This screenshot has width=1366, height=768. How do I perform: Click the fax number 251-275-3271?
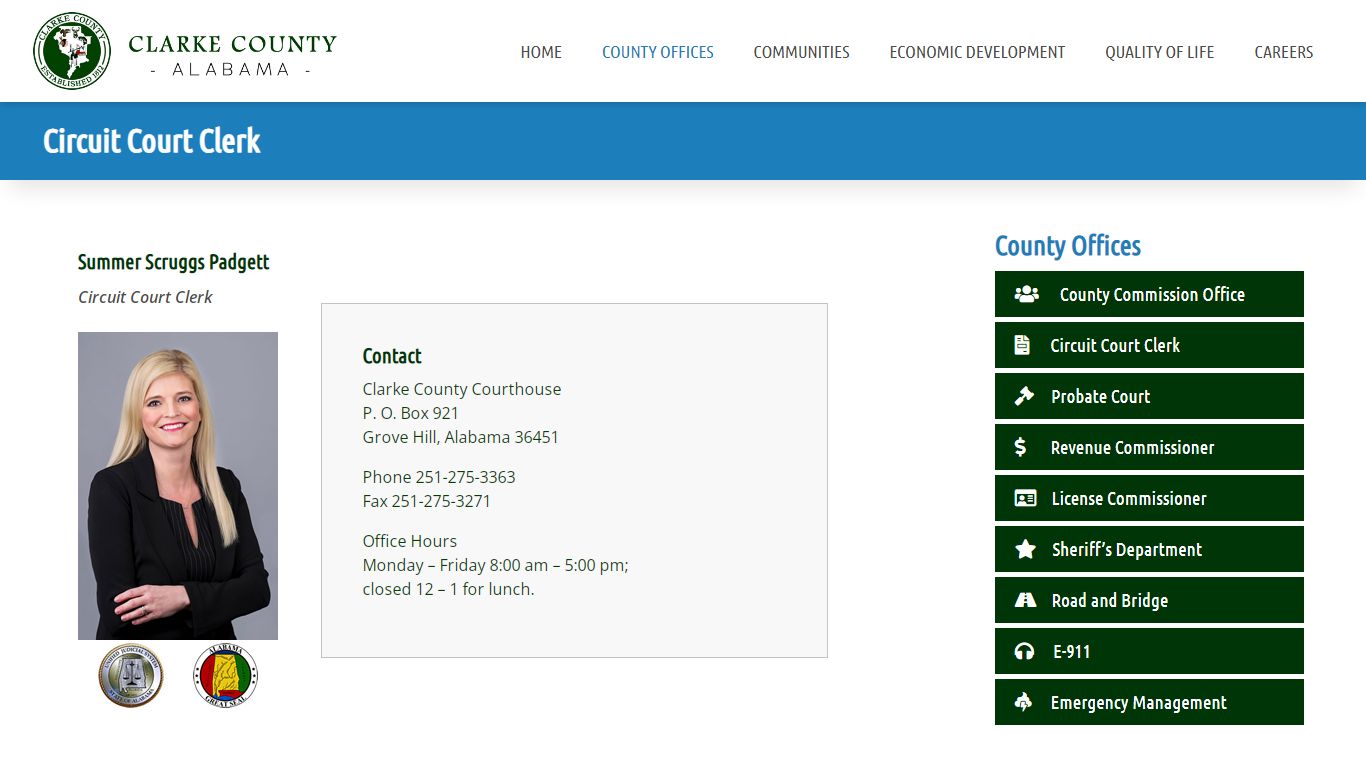(441, 501)
